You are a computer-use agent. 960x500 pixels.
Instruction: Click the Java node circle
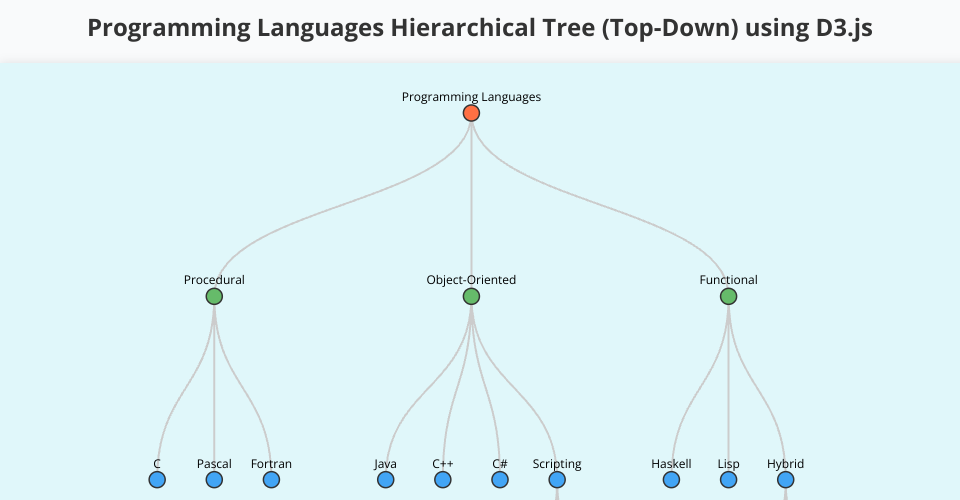point(386,480)
